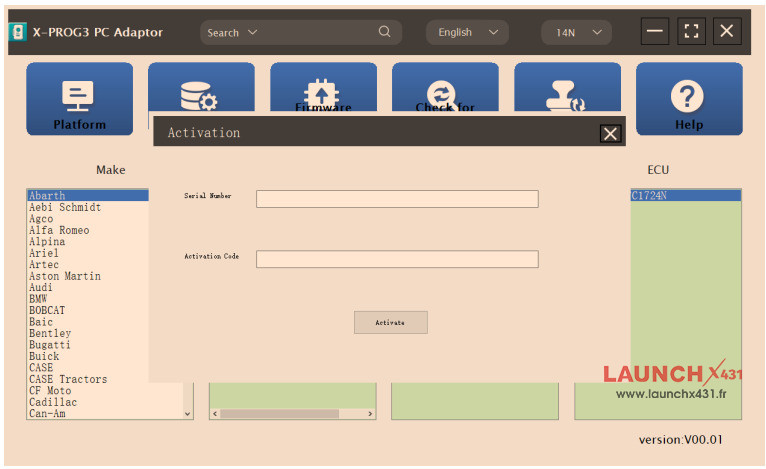
Task: Select BMW from the Make list
Action: tap(38, 299)
